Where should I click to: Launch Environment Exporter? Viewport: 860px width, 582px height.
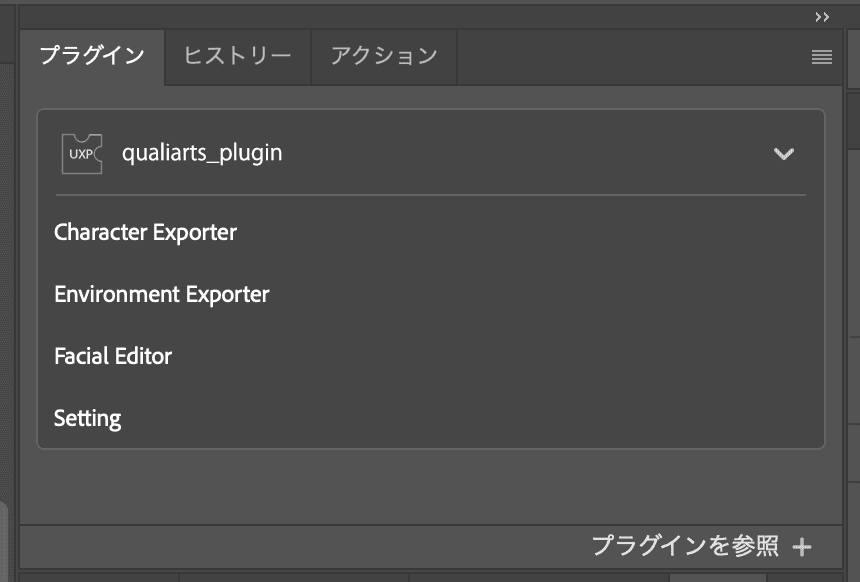162,295
